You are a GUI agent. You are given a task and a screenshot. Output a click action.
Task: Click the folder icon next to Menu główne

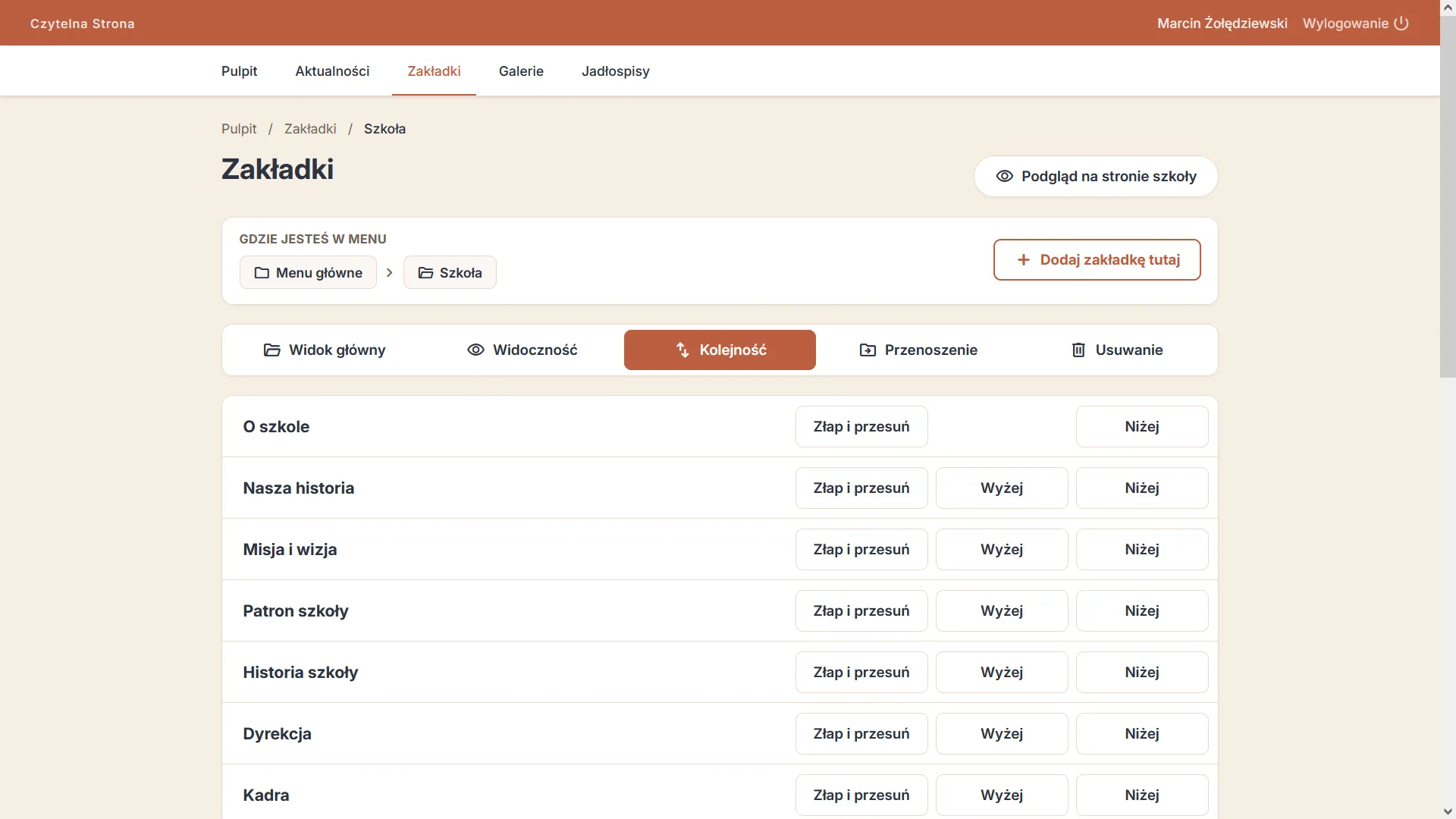(x=262, y=272)
